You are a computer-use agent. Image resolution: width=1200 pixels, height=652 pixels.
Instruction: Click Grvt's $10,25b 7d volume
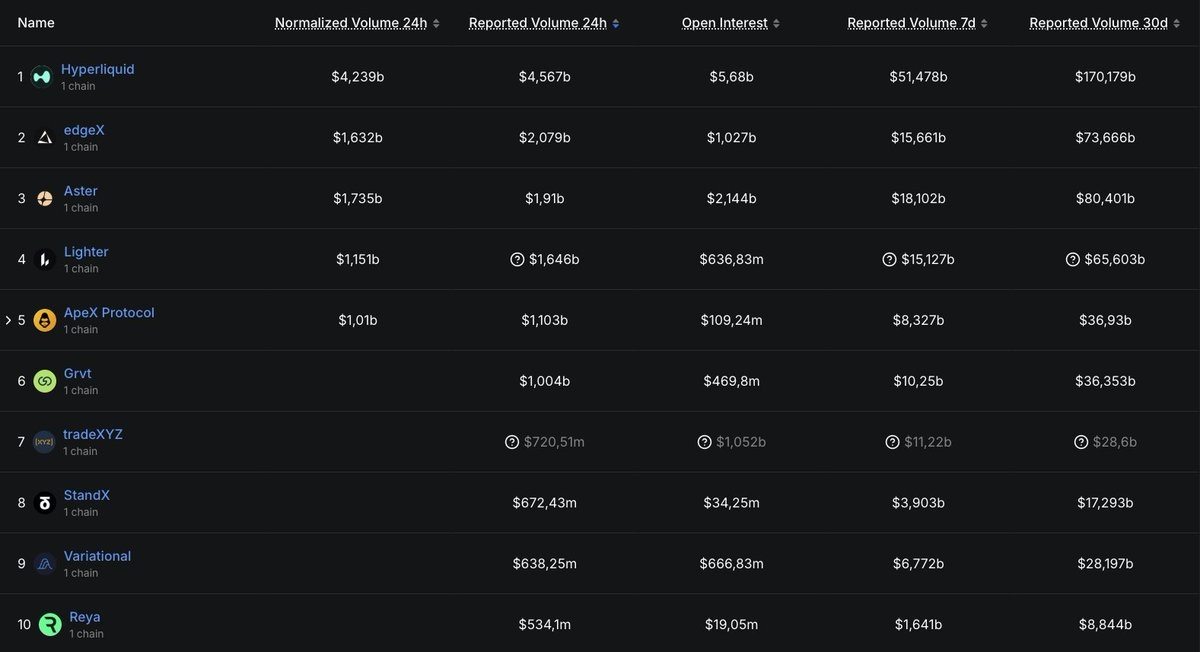918,381
